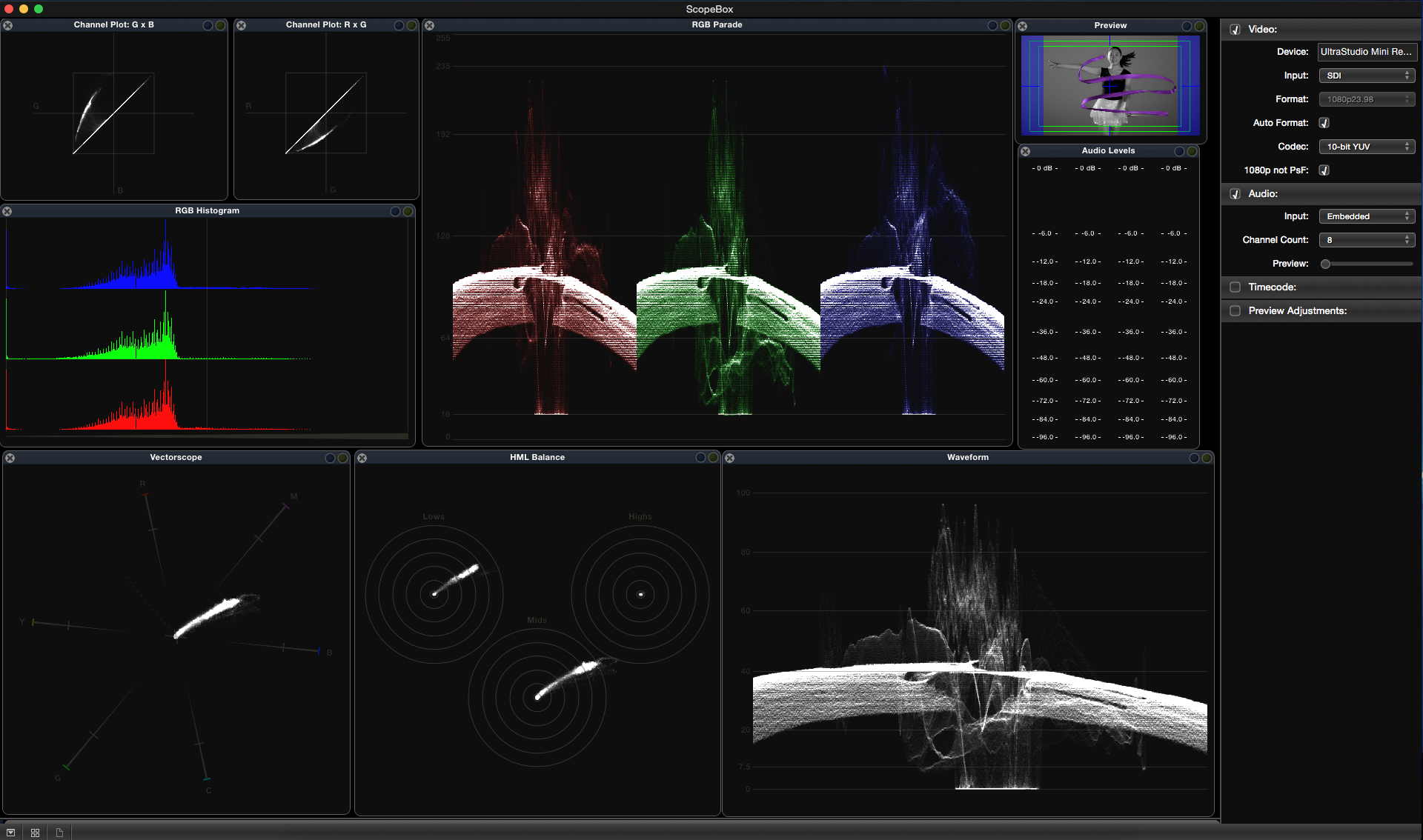Screen dimensions: 1423x840
Task: Enable the Timecode checkbox
Action: coord(1235,287)
